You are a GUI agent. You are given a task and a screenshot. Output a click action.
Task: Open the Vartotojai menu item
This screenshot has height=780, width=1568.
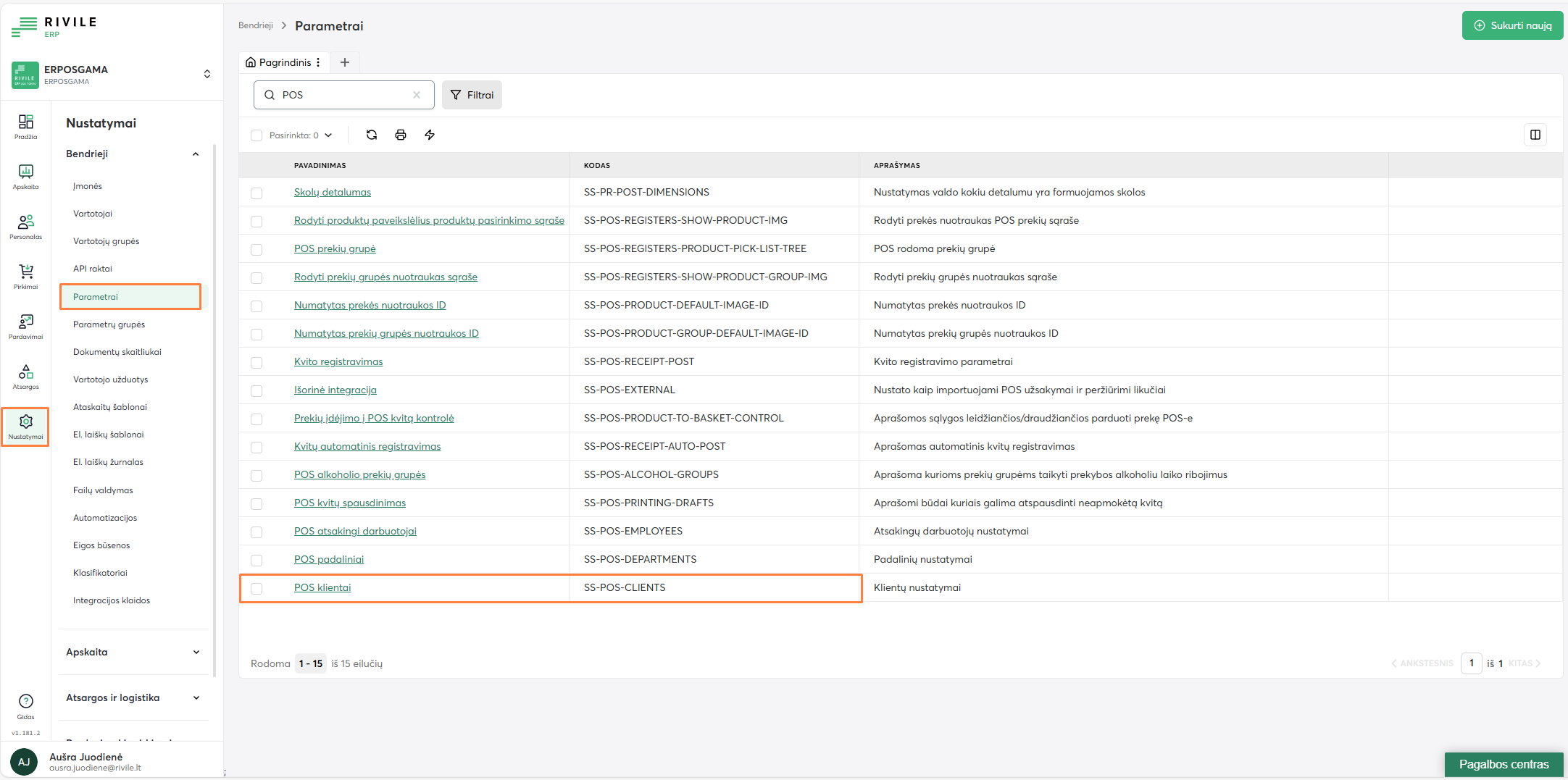(93, 214)
